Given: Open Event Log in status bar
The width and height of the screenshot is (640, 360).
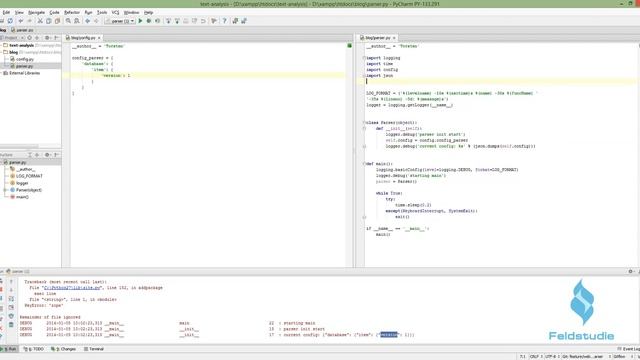Looking at the screenshot, I should [629, 349].
